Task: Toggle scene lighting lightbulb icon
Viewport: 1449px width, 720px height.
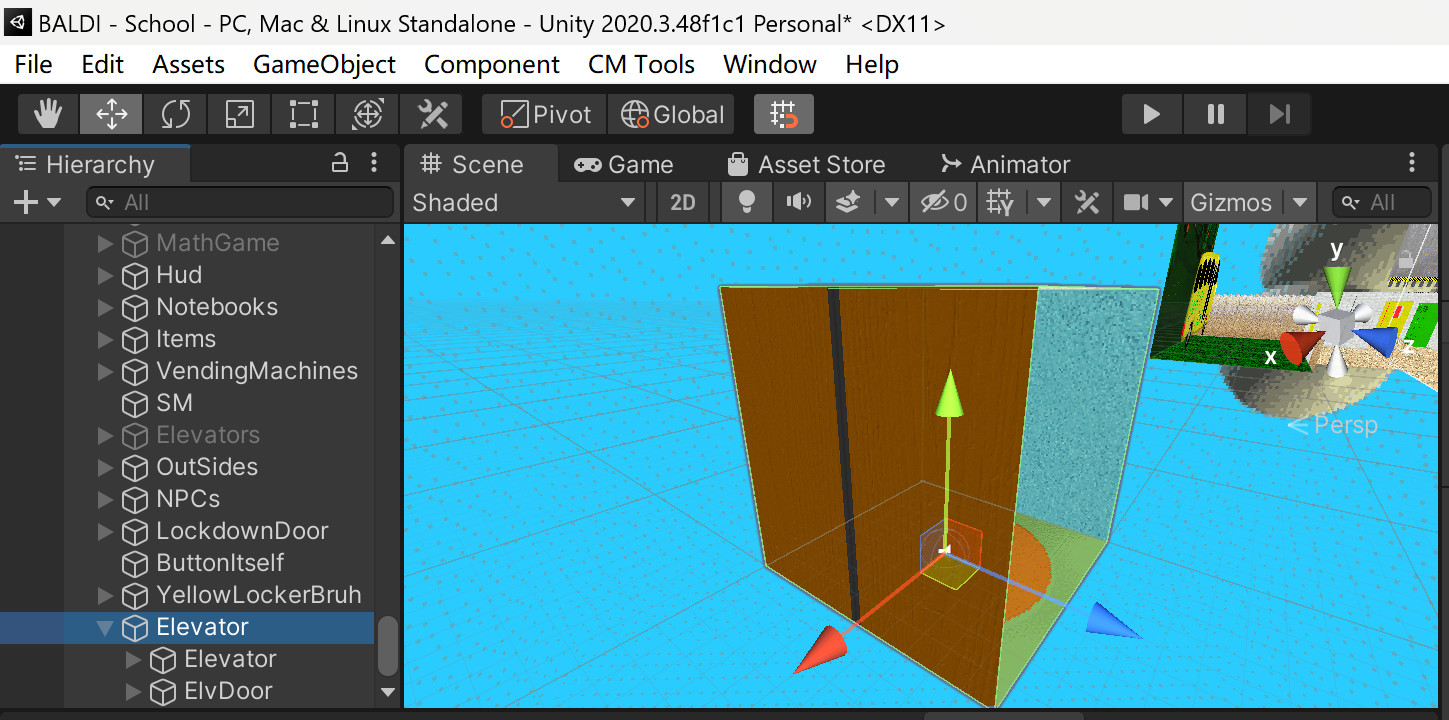Action: (746, 203)
